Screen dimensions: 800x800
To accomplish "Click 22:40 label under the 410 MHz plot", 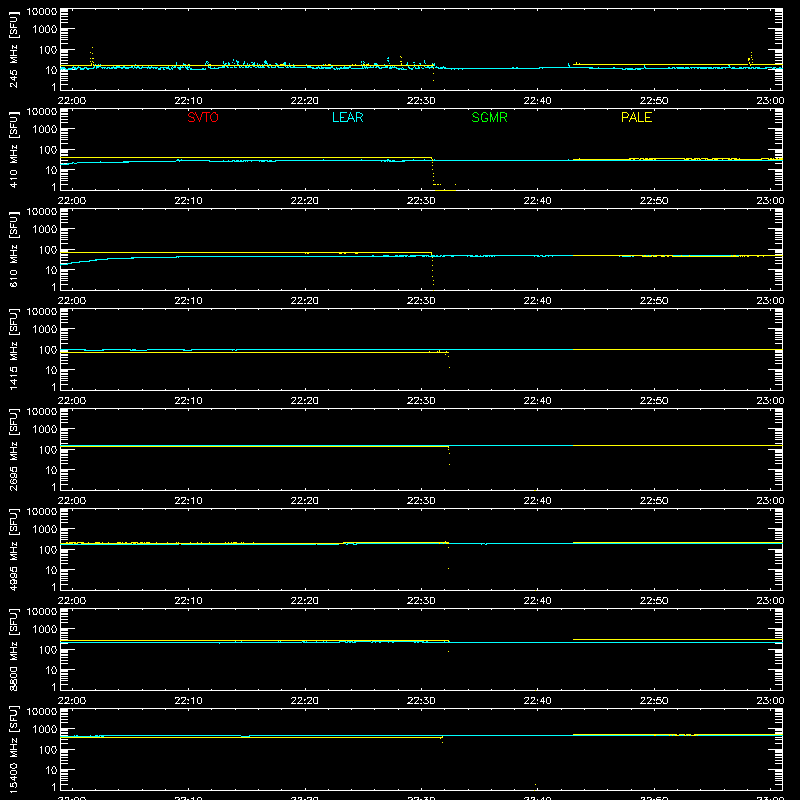I will coord(537,201).
